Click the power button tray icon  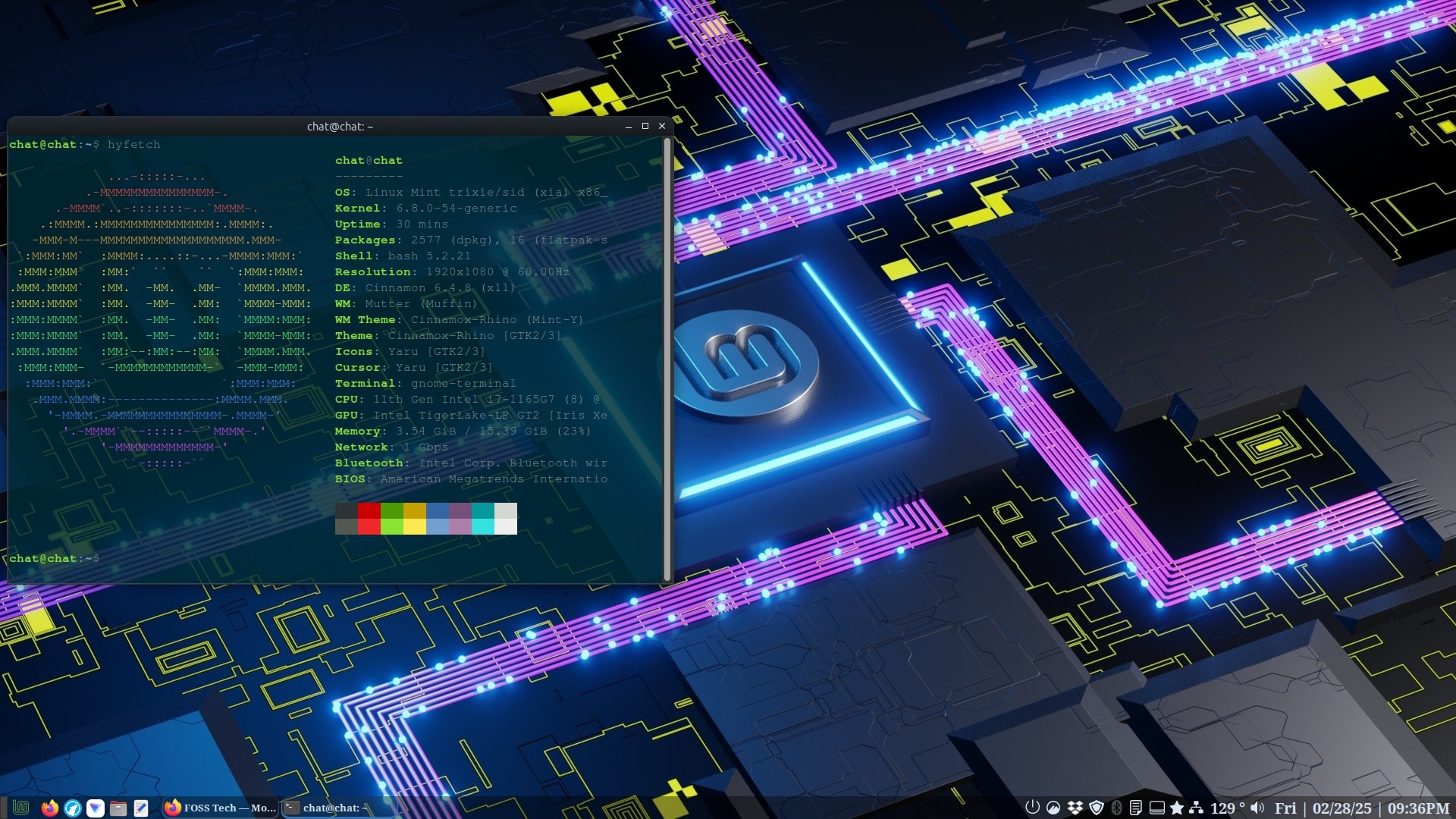coord(1032,808)
